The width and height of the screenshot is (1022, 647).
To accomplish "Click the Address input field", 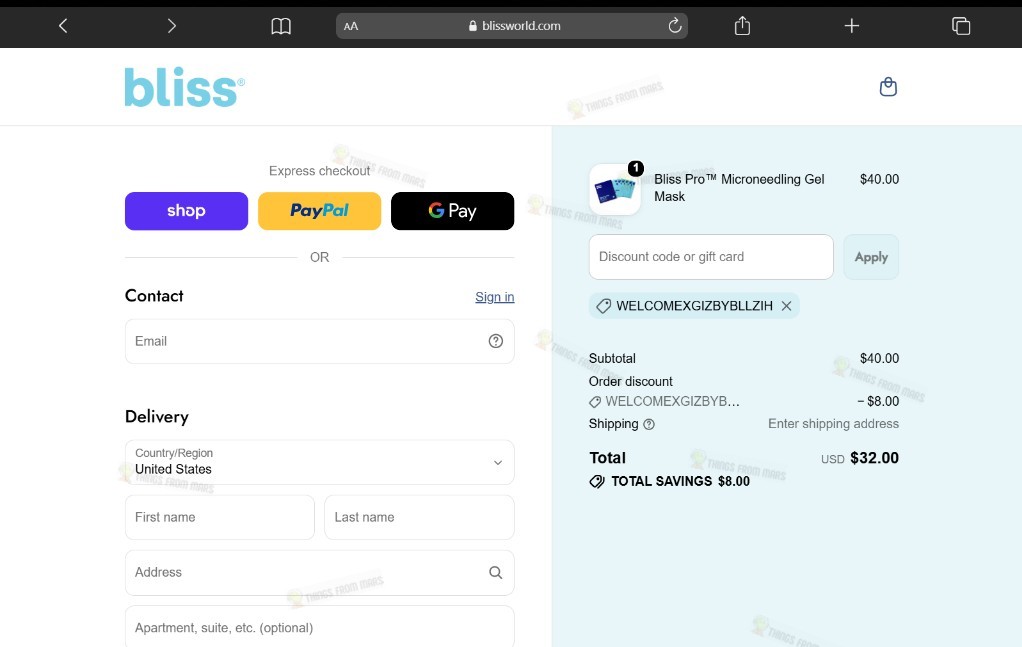I will point(319,573).
